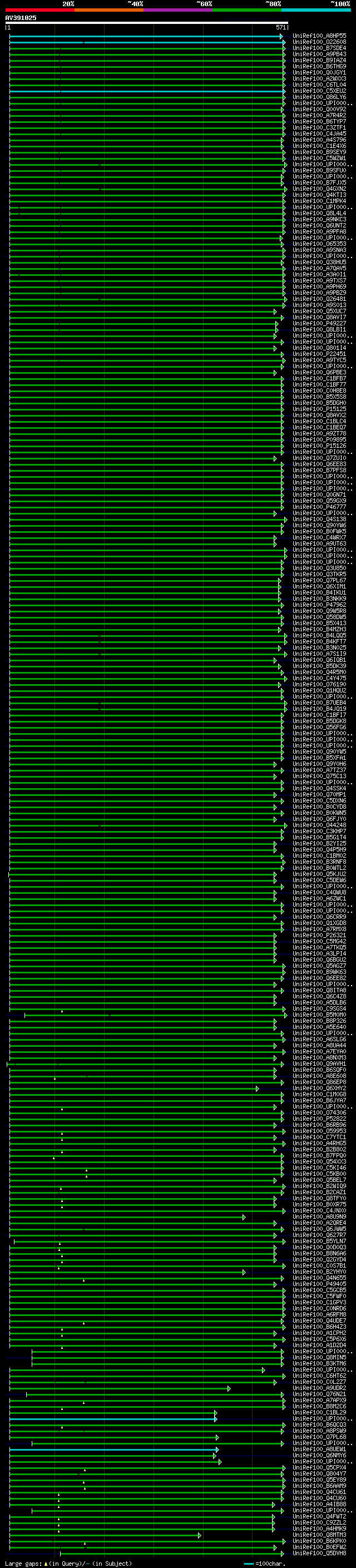This screenshot has width=356, height=1568.
Task: Click the green ~80% identity legend segment
Action: [x=246, y=10]
